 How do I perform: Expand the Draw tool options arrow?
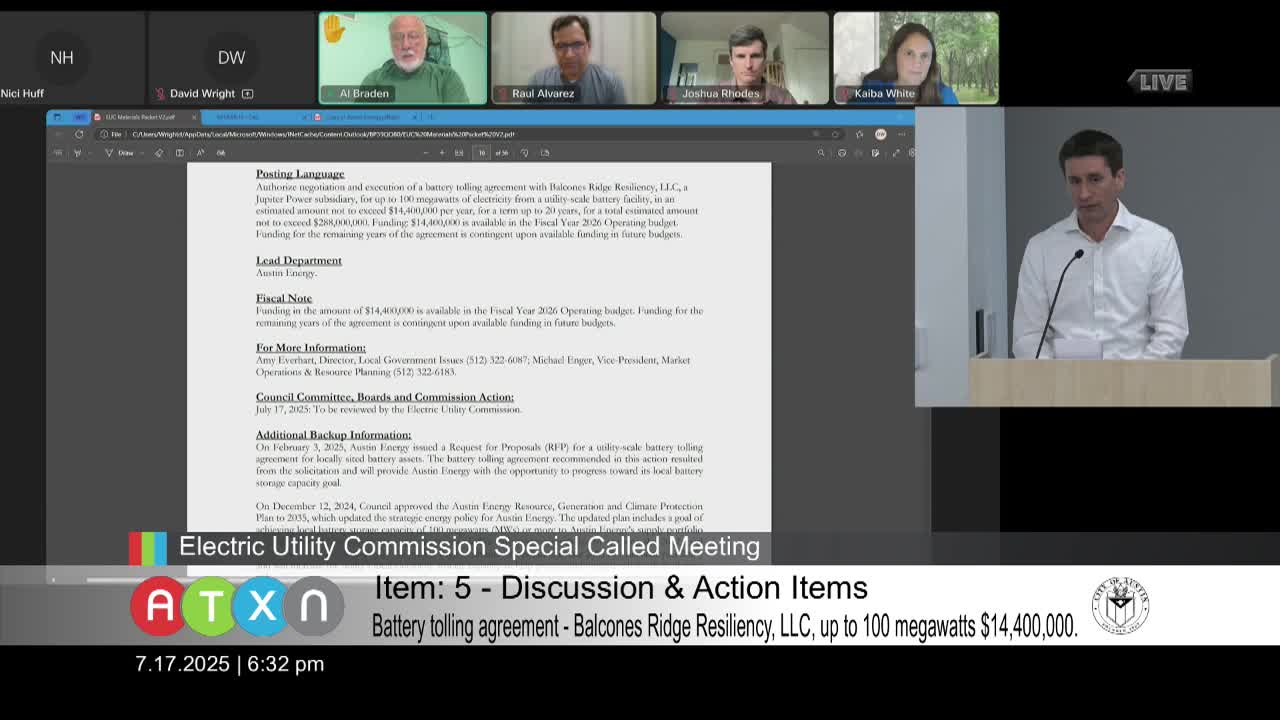142,153
